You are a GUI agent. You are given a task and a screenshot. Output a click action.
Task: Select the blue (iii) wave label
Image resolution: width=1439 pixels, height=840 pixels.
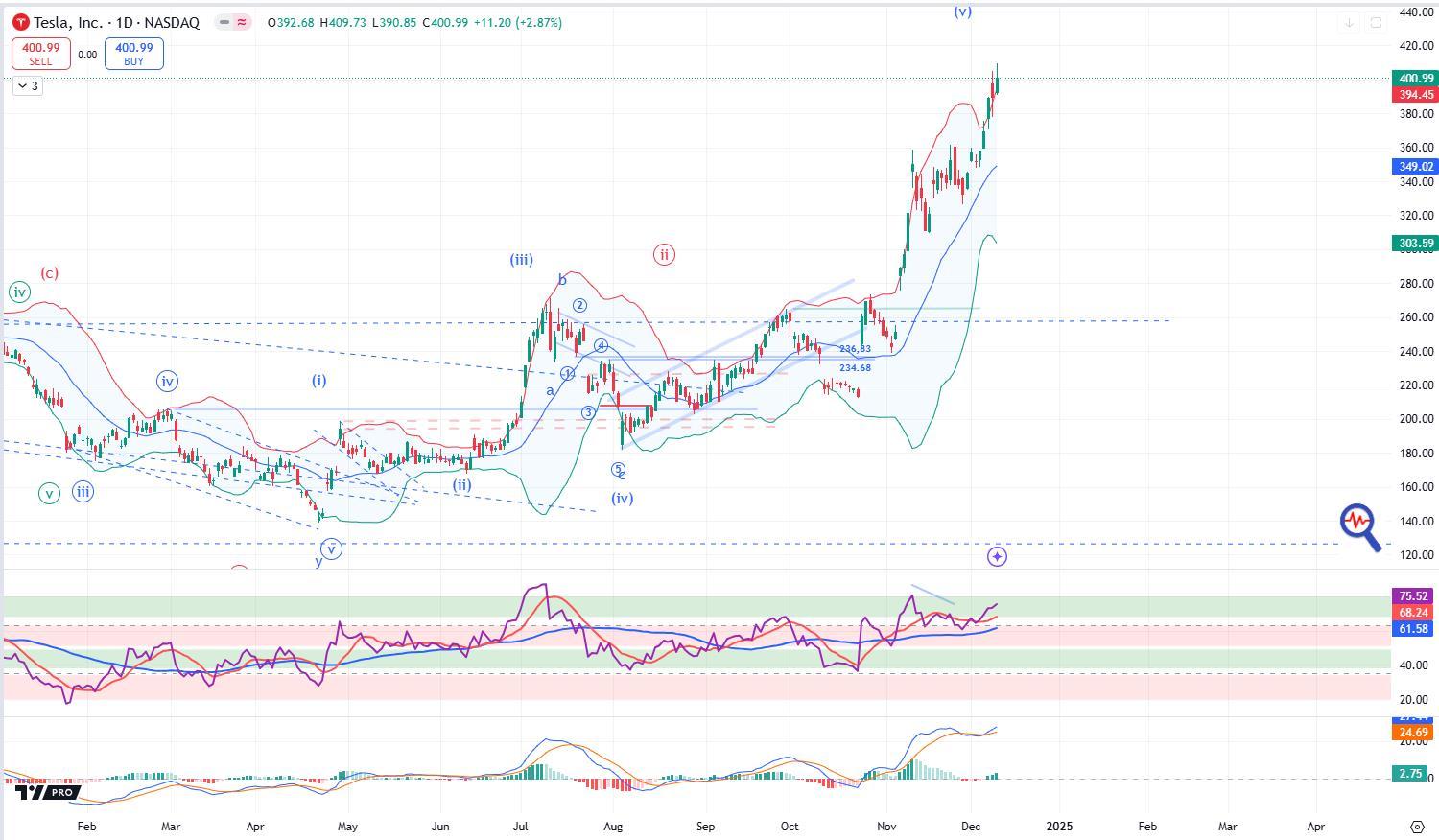522,260
